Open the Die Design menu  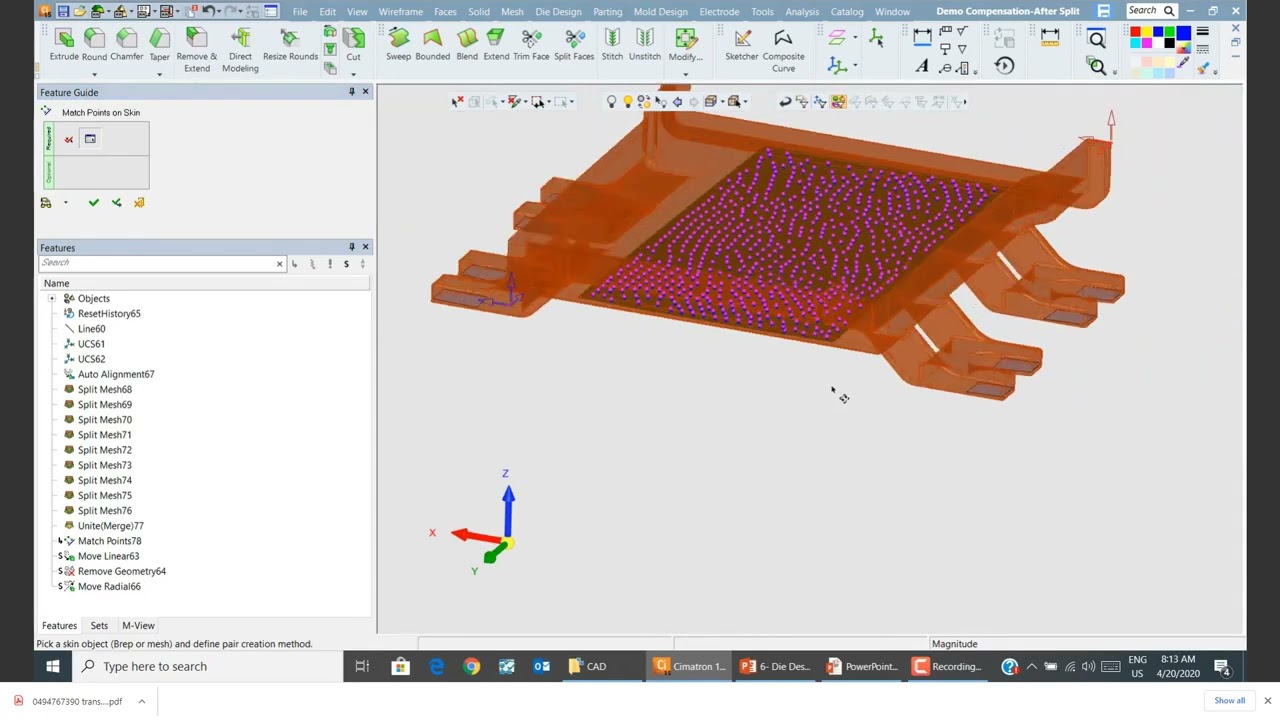click(x=558, y=12)
